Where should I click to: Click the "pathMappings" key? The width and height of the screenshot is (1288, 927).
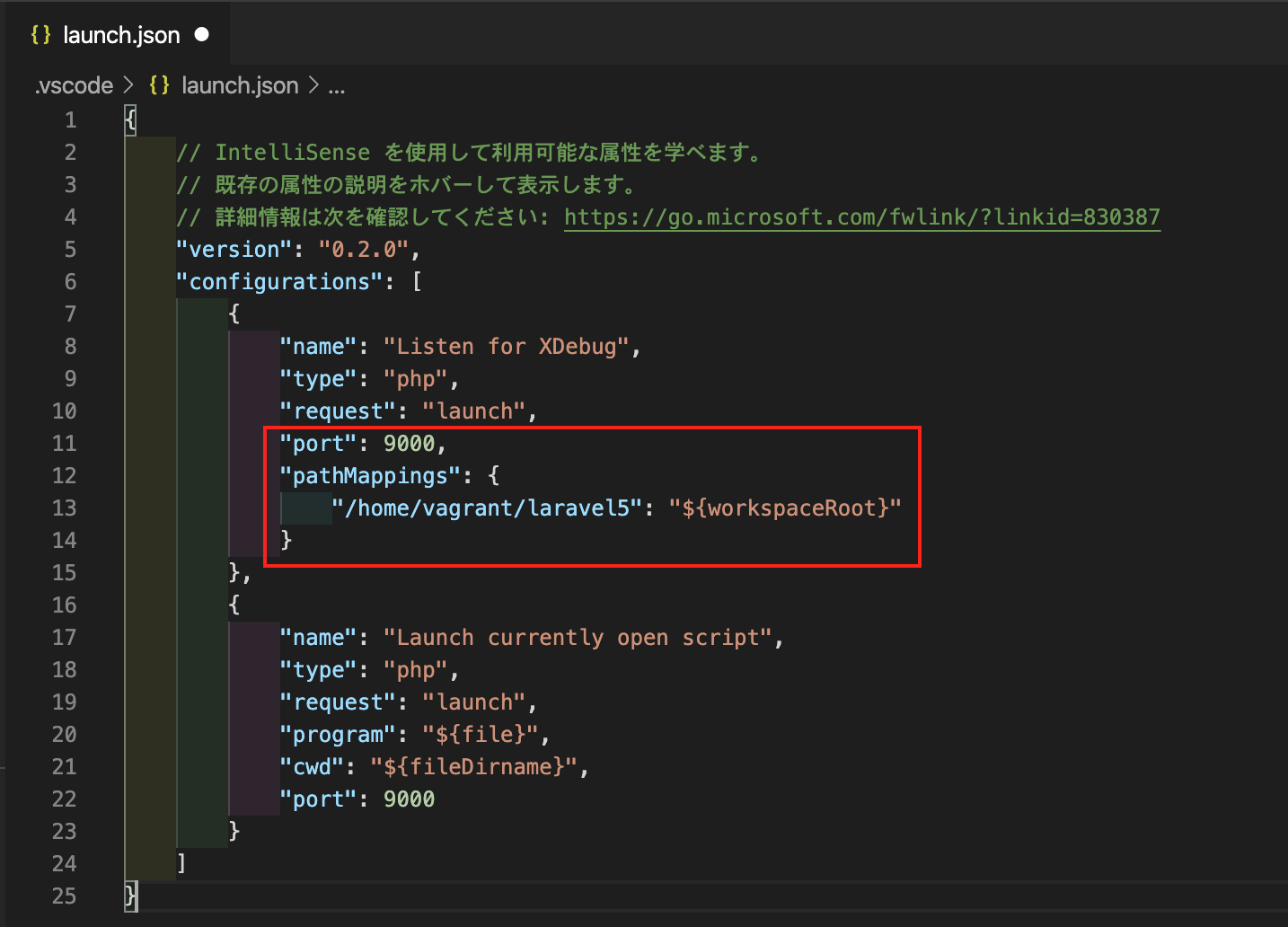click(x=370, y=476)
